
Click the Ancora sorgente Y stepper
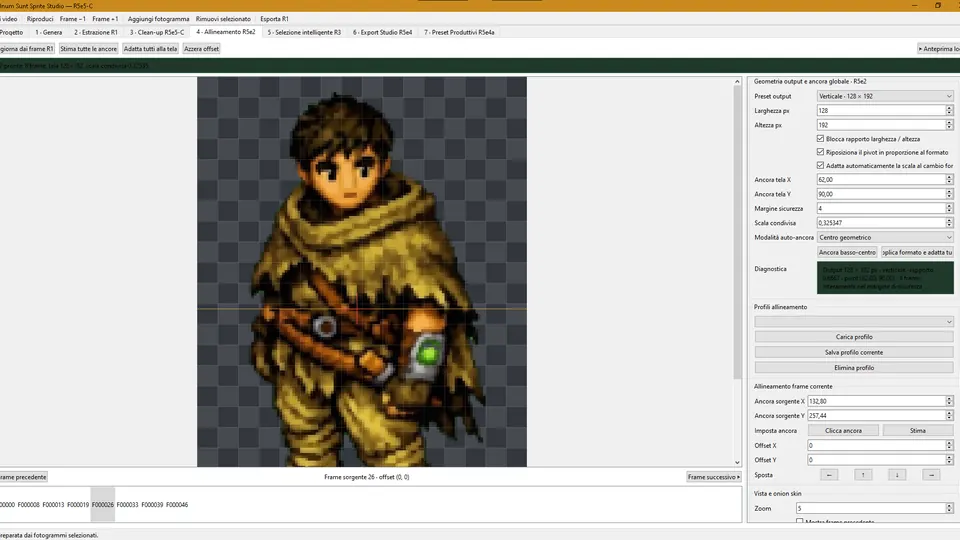click(949, 415)
